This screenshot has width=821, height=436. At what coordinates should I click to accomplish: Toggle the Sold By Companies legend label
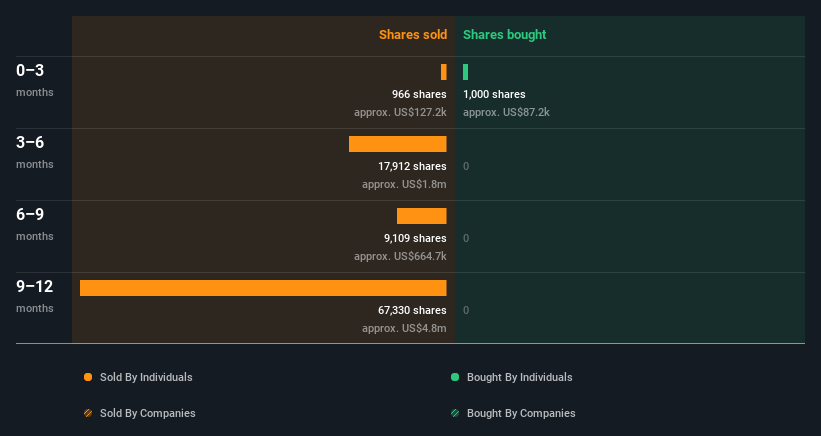148,413
